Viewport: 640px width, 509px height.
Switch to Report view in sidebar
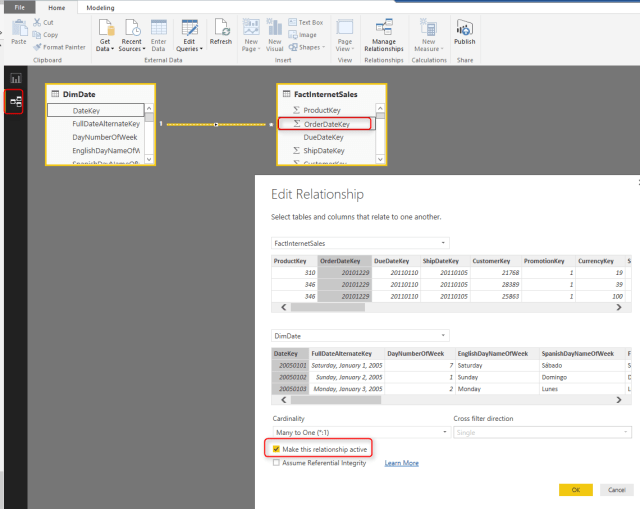click(16, 78)
